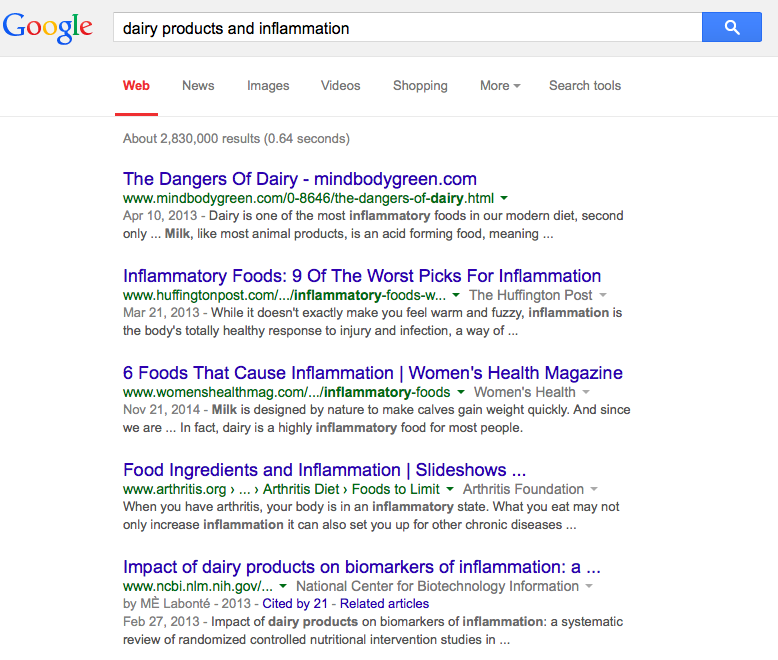Open the Videos tab
The width and height of the screenshot is (778, 660).
point(340,85)
